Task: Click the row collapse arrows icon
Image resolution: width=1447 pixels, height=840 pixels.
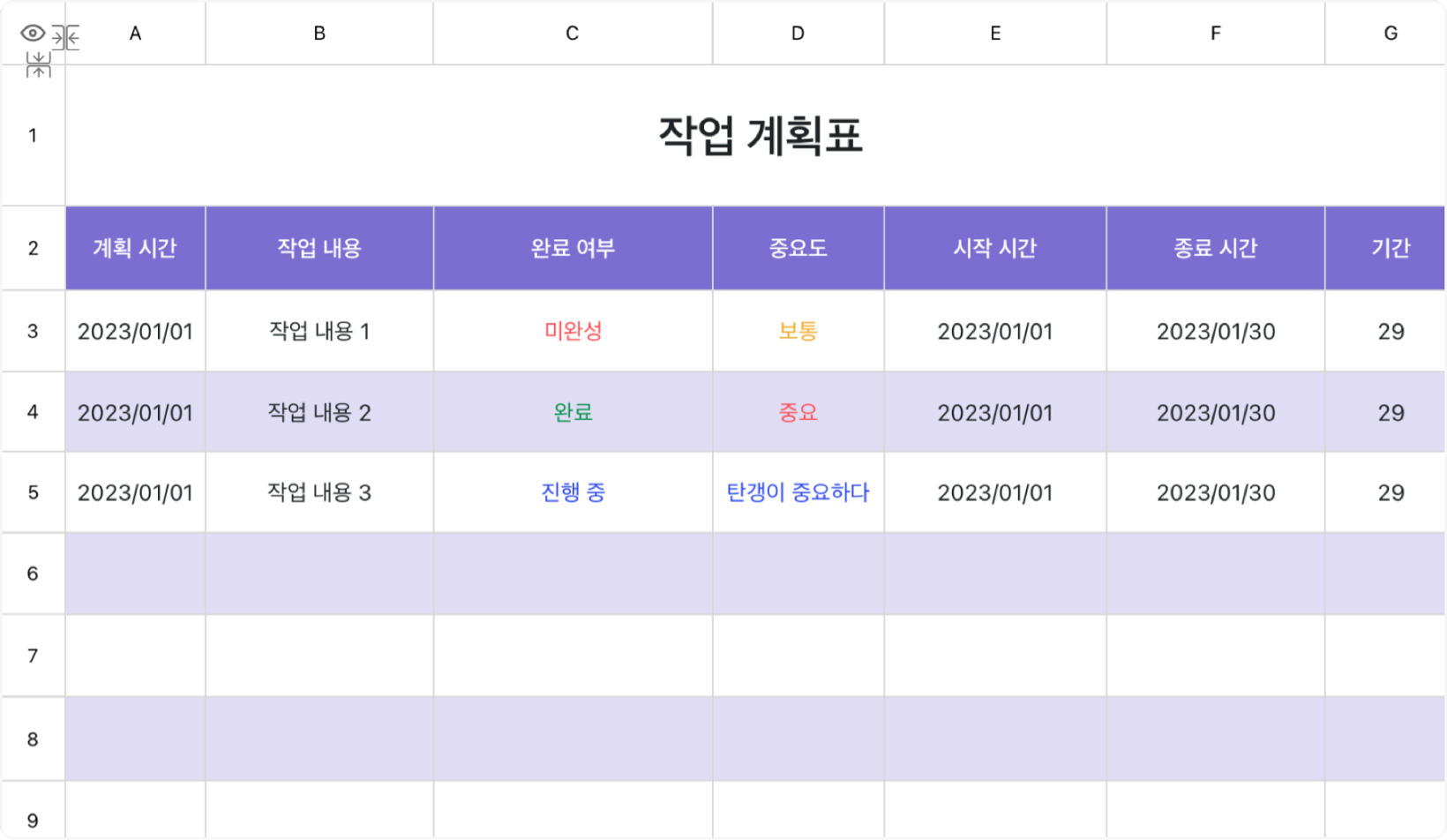Action: click(x=38, y=64)
